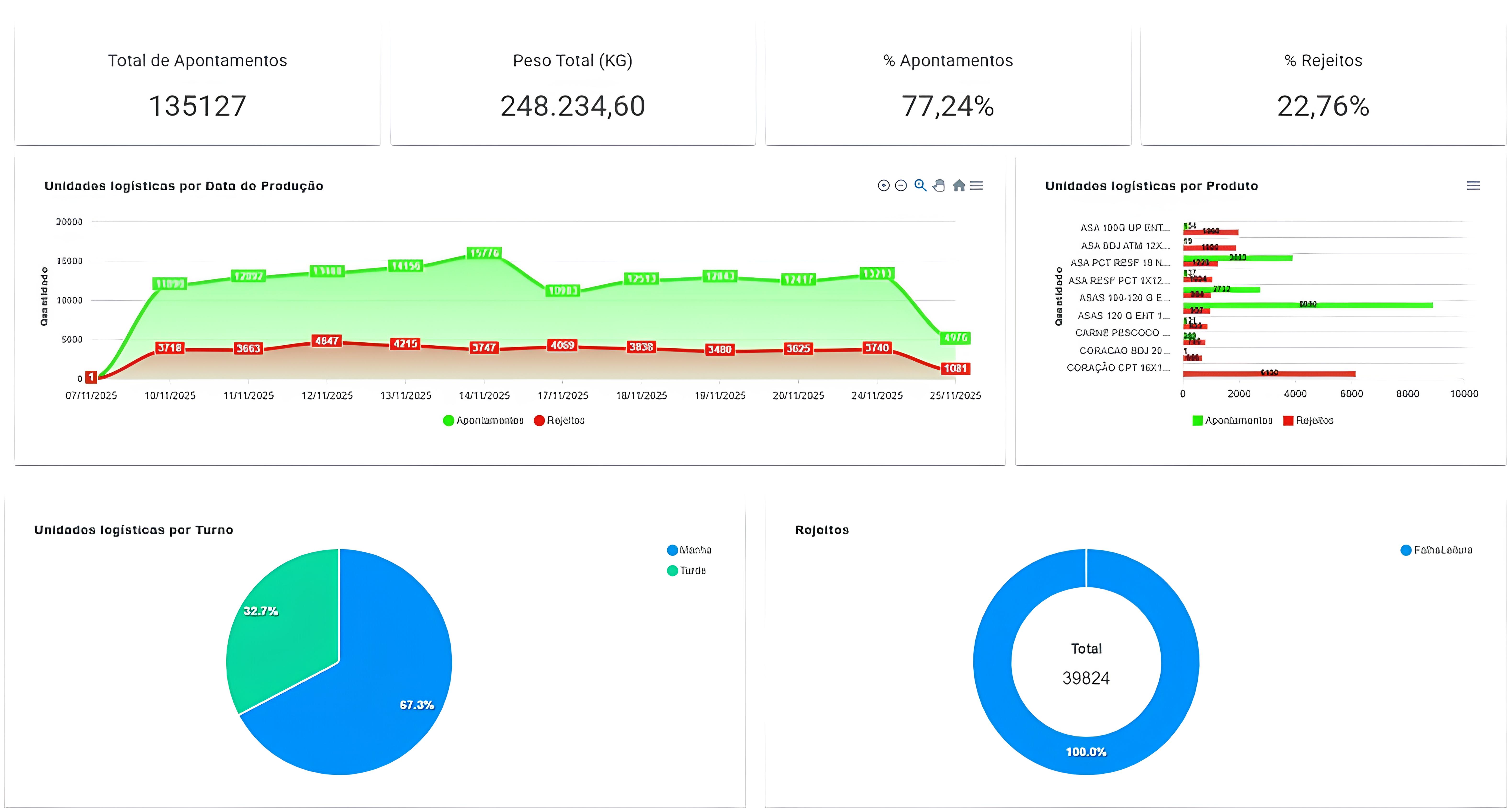Select the pan tool on the line chart
Image resolution: width=1512 pixels, height=808 pixels.
coord(939,185)
